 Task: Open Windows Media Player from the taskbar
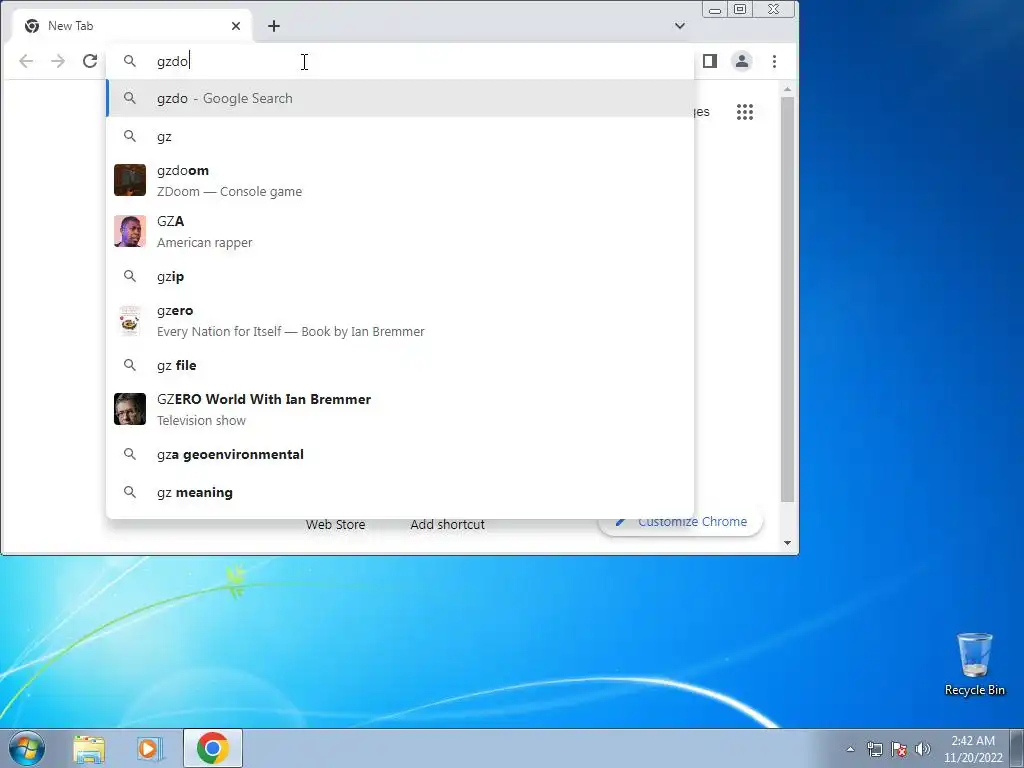coord(150,748)
